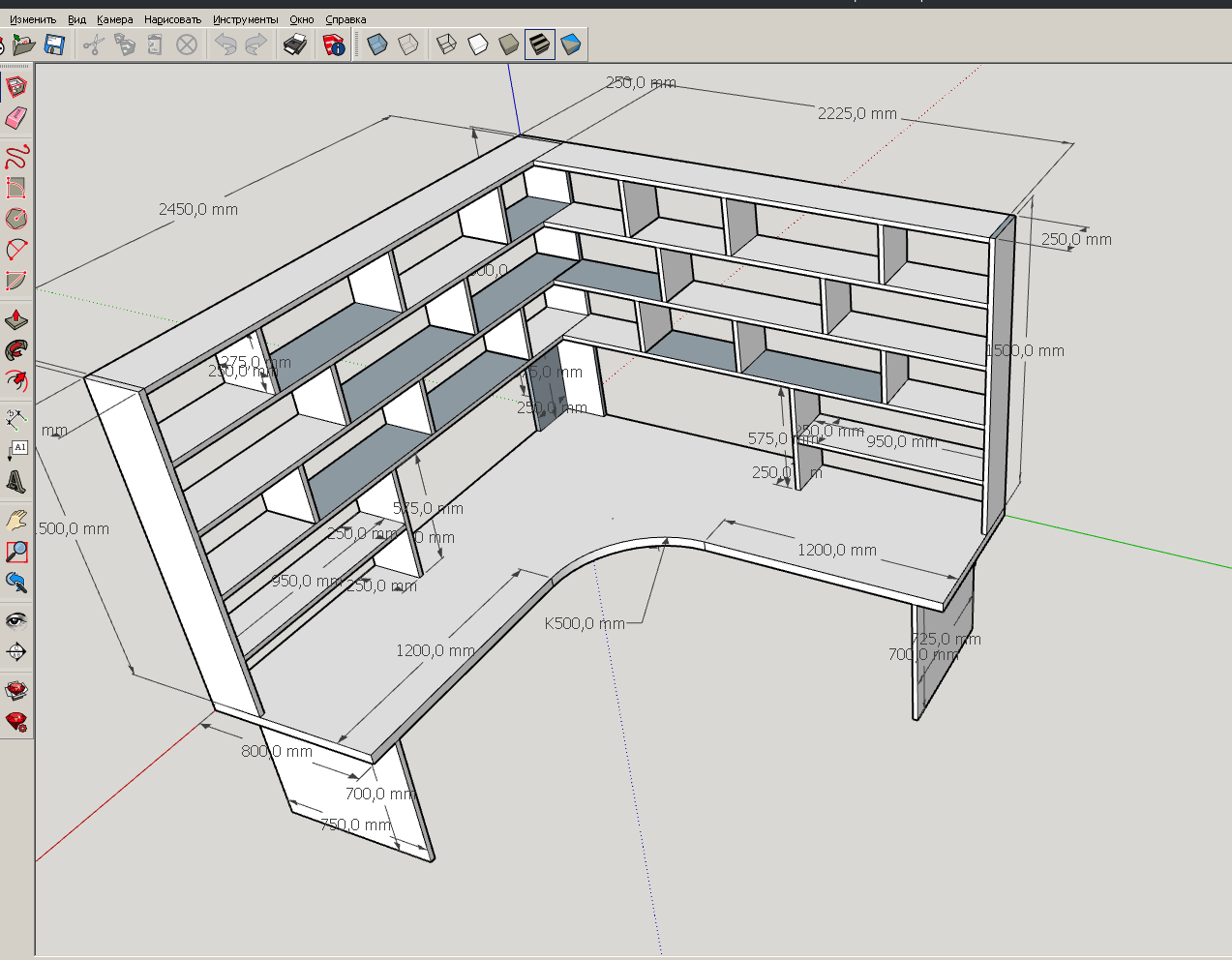The width and height of the screenshot is (1232, 960).
Task: Select the Zoom Window magnifier tool
Action: coord(16,552)
